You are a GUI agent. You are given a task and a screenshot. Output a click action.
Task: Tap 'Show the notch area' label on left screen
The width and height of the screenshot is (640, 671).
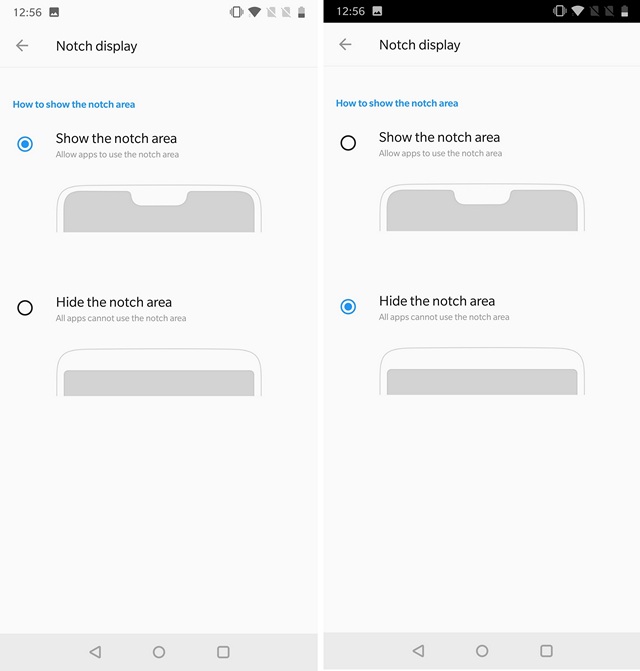click(116, 138)
